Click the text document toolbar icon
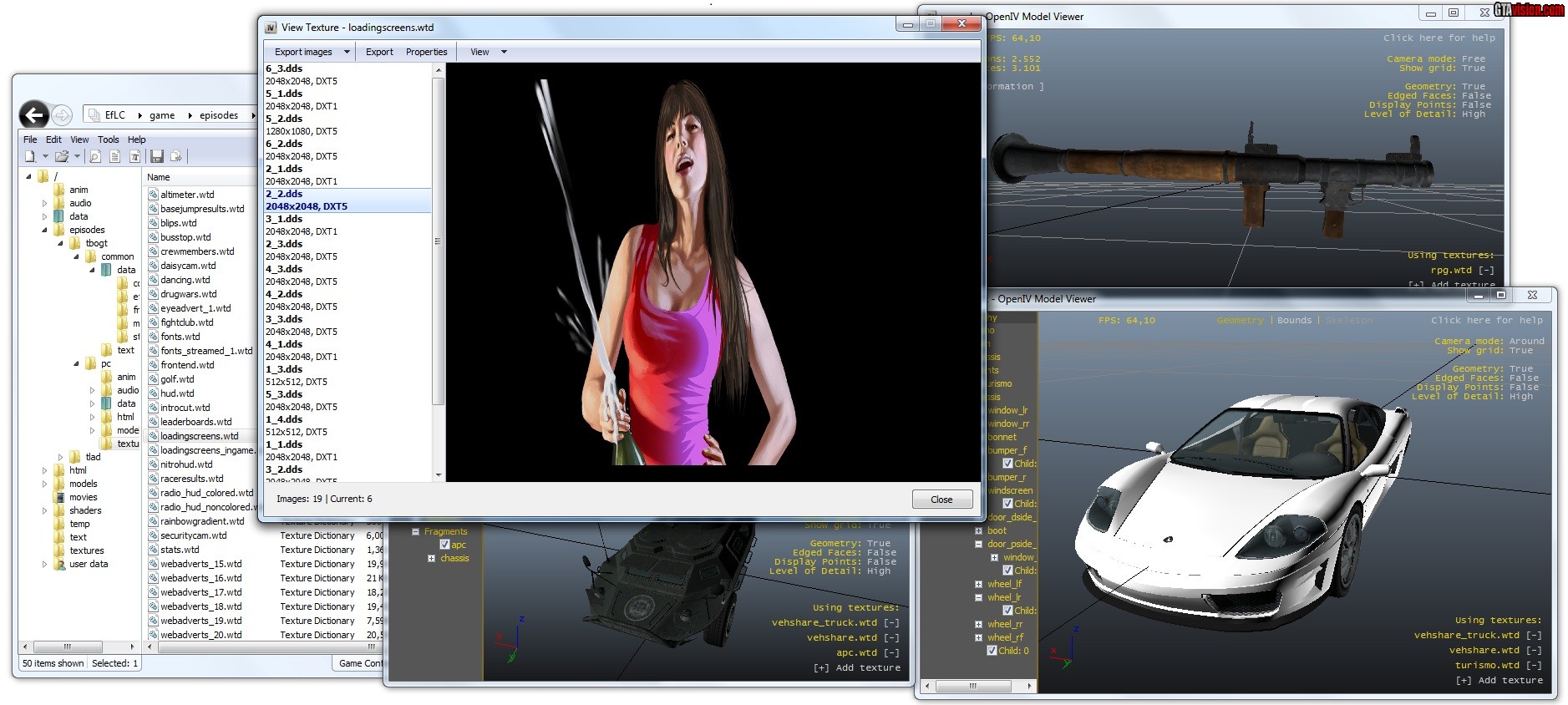Viewport: 1568px width, 705px height. point(115,156)
